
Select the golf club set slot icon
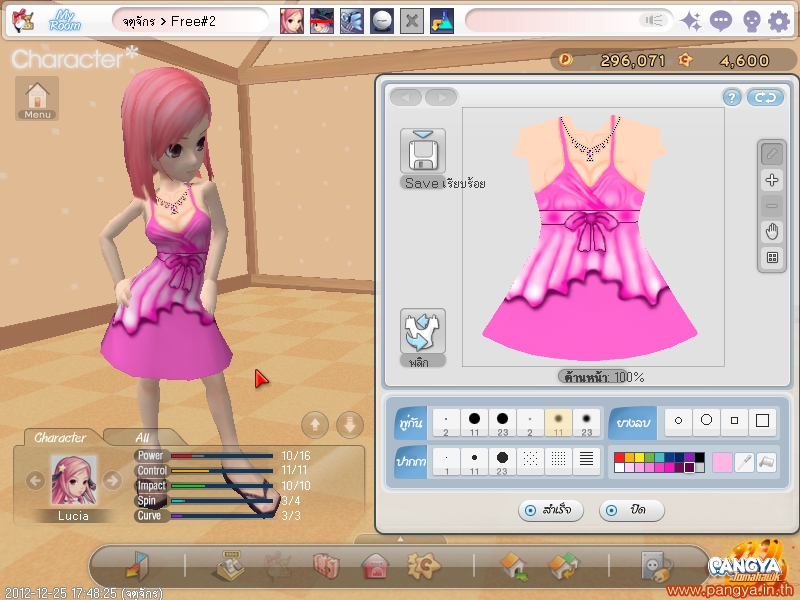(x=352, y=21)
